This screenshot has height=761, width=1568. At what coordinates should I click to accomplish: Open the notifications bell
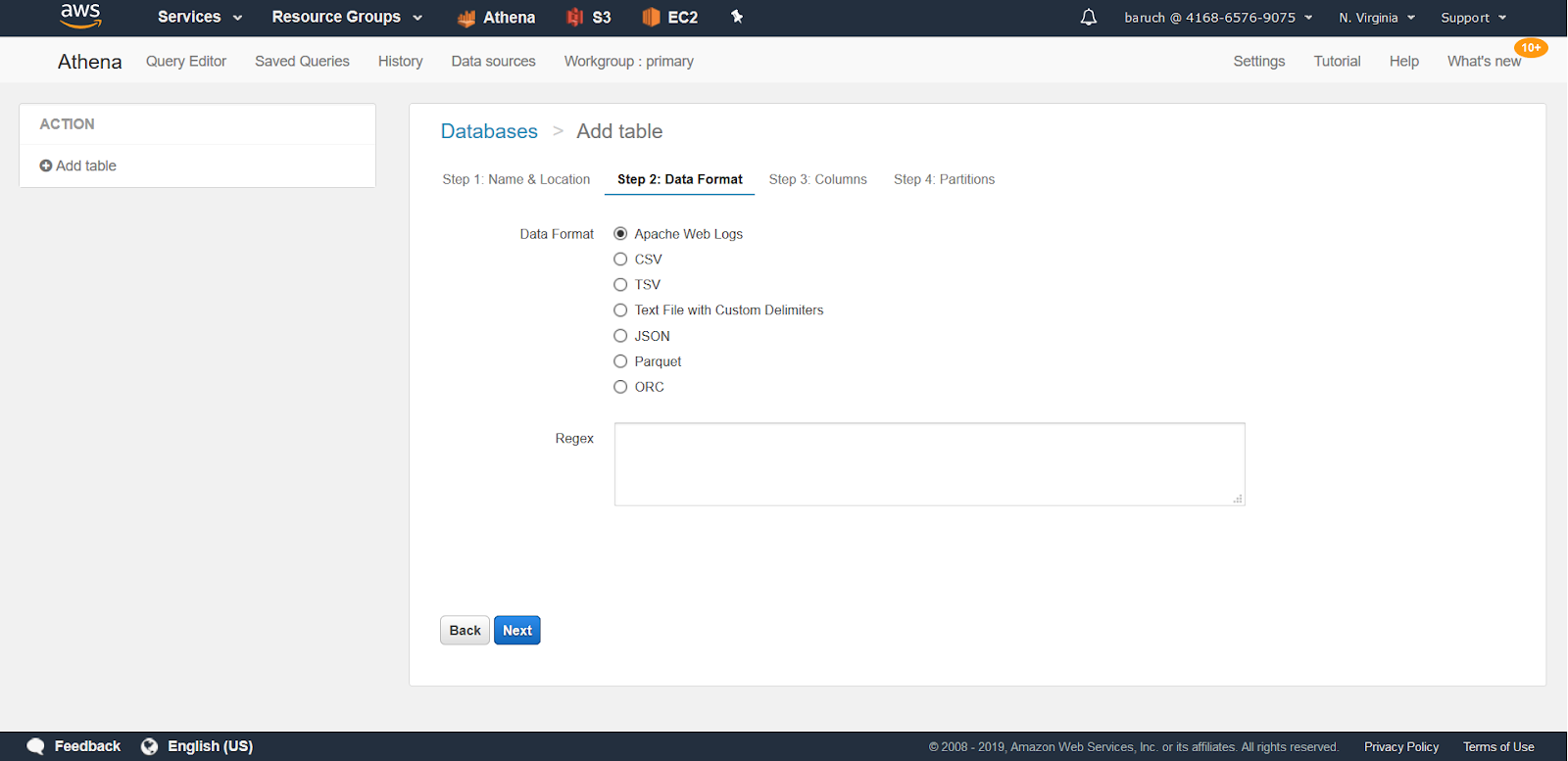point(1088,18)
